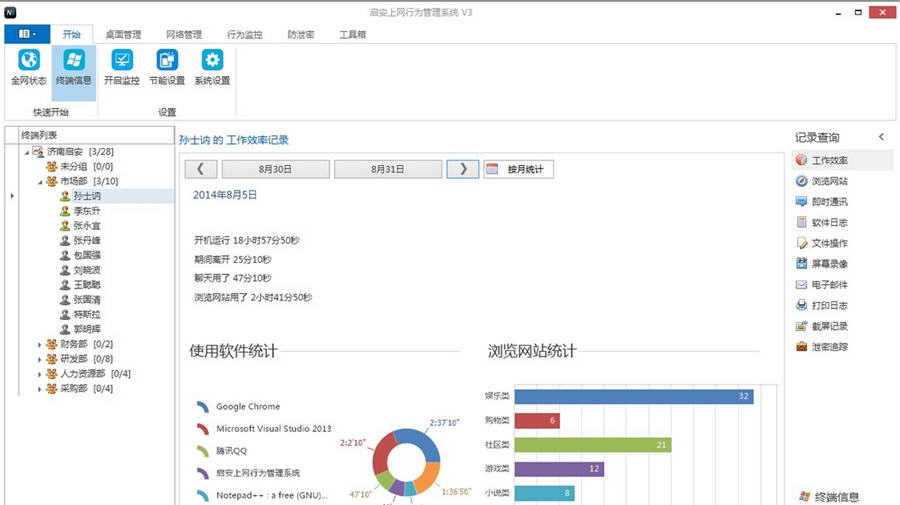Click the side expand arrow beside terminal list
This screenshot has width=900, height=505.
pyautogui.click(x=12, y=196)
